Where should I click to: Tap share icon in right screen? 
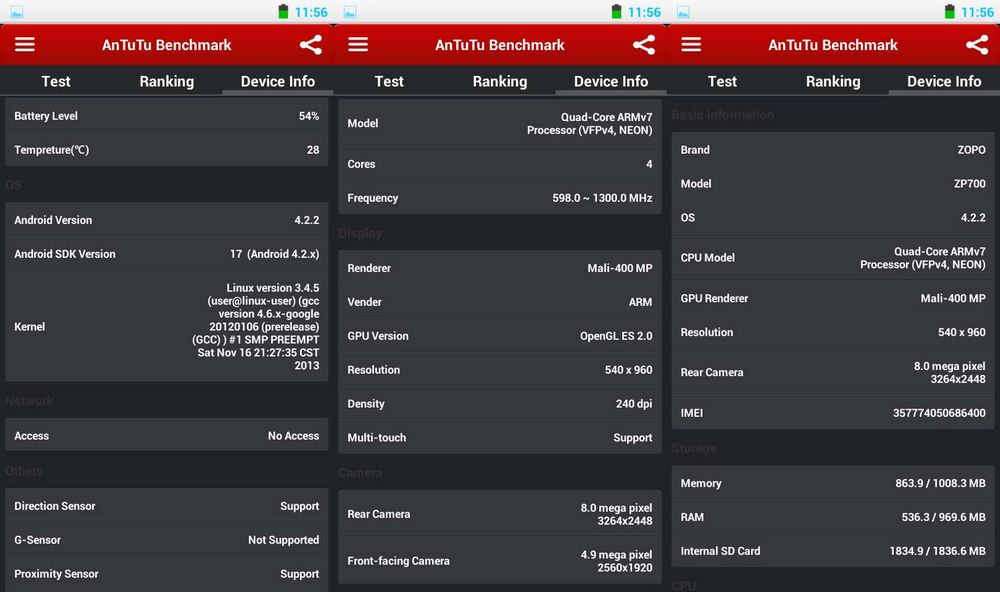977,45
